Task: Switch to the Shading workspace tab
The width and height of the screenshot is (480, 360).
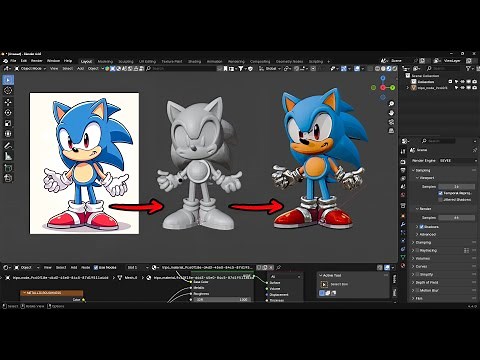Action: click(195, 61)
